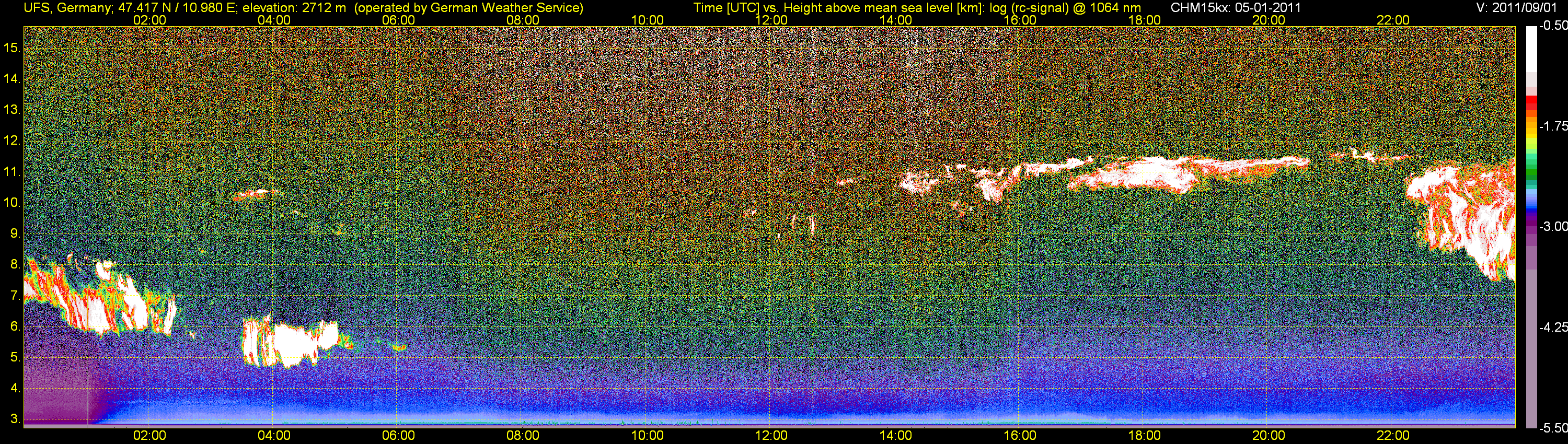Click the '12:00' label on the bottom time axis
The width and height of the screenshot is (1568, 444).
click(x=771, y=436)
